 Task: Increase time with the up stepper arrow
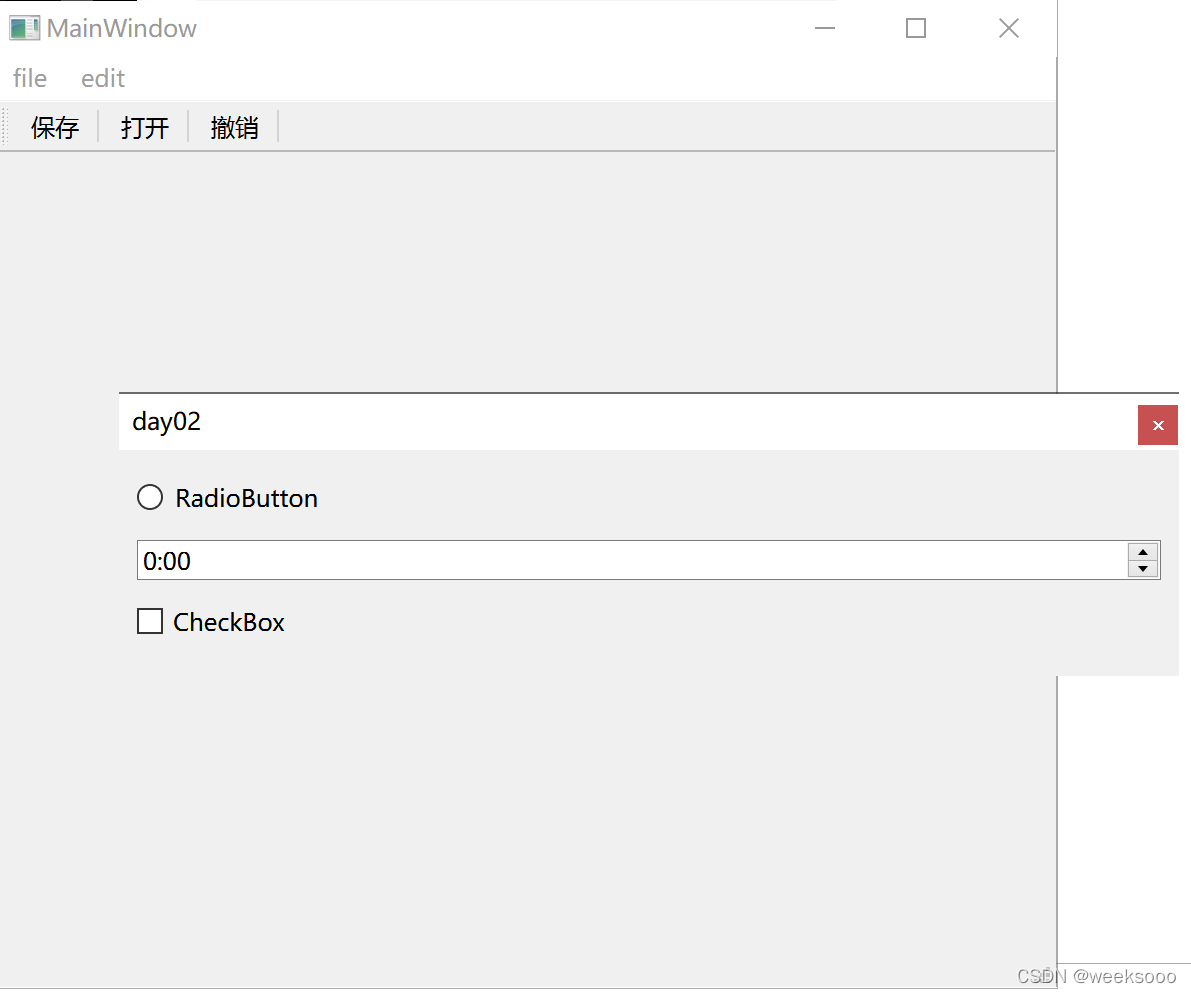point(1142,552)
